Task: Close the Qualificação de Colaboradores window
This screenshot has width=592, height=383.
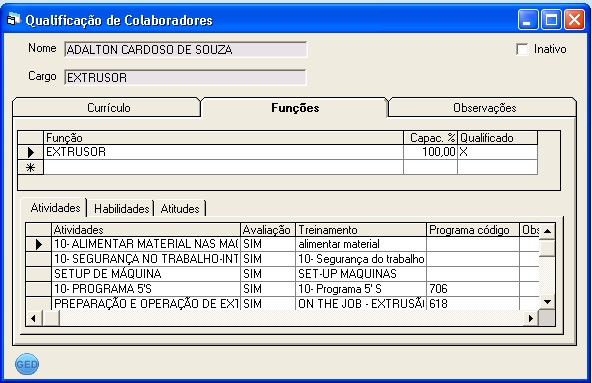Action: [x=574, y=20]
